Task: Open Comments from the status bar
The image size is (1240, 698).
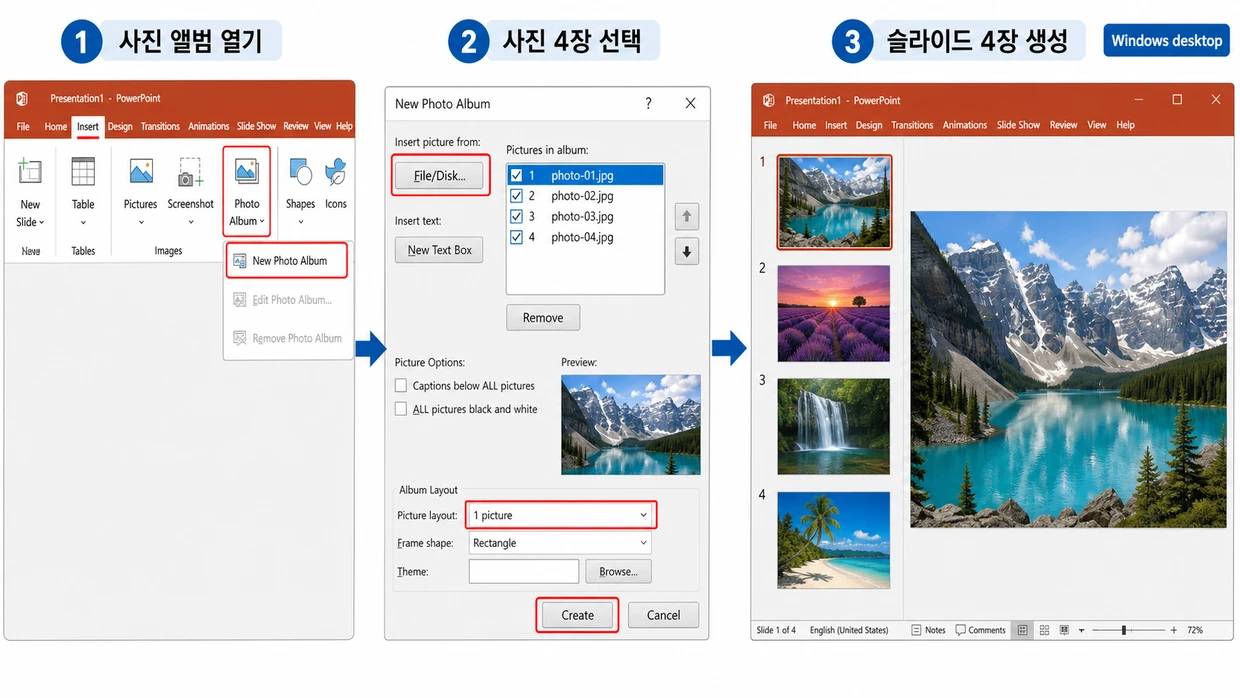Action: coord(981,630)
